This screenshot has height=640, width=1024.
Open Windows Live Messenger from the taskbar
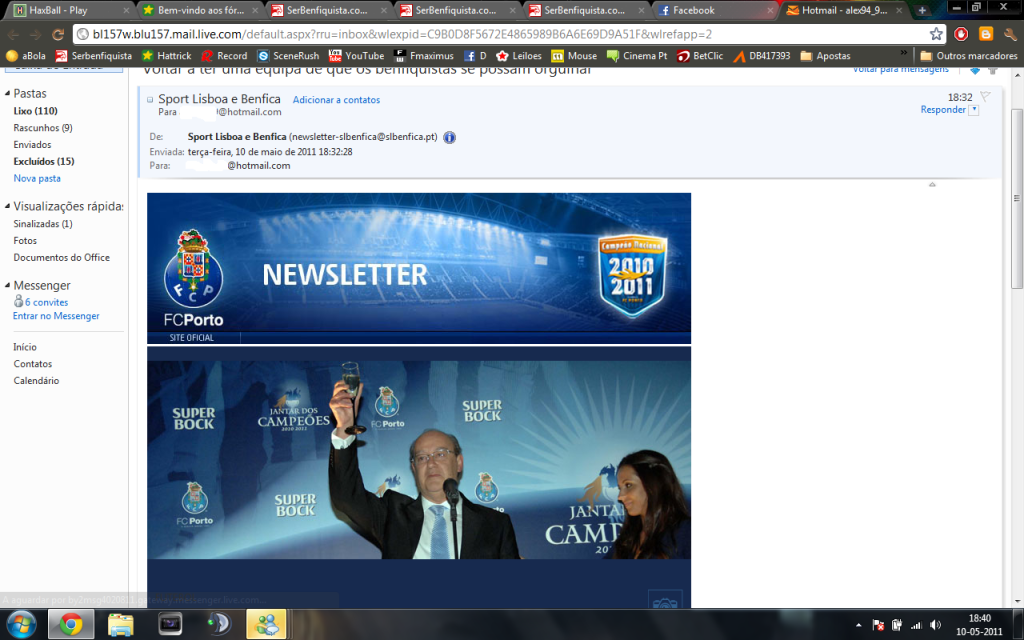coord(268,625)
